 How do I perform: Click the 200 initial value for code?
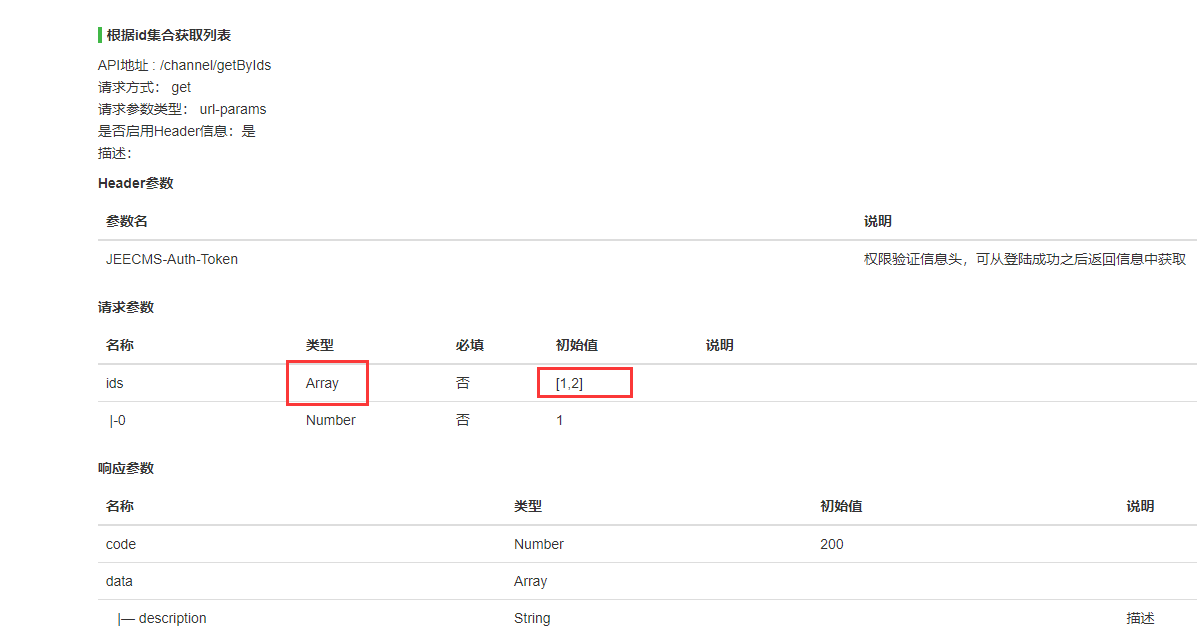831,544
